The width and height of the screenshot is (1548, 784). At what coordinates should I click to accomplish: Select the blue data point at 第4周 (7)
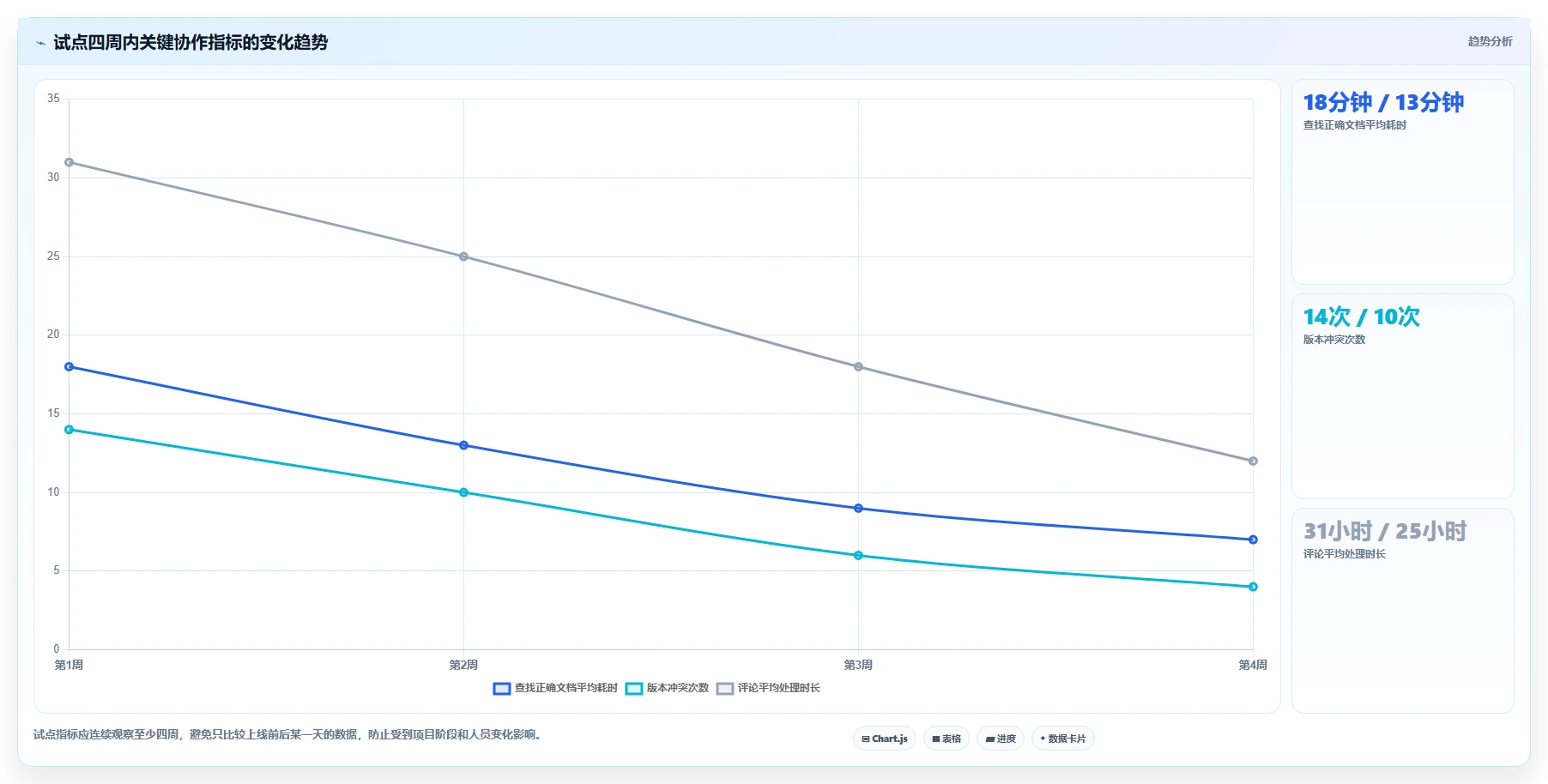click(1253, 540)
